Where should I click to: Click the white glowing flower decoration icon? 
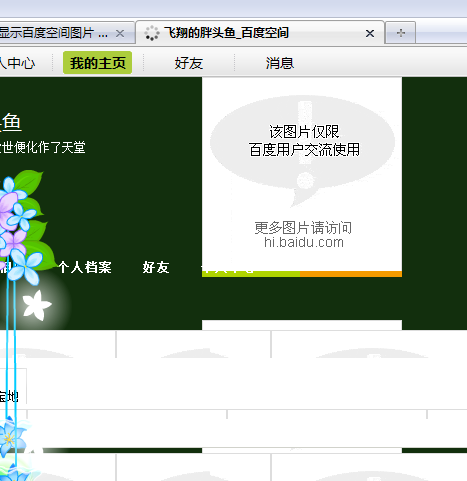tap(37, 305)
